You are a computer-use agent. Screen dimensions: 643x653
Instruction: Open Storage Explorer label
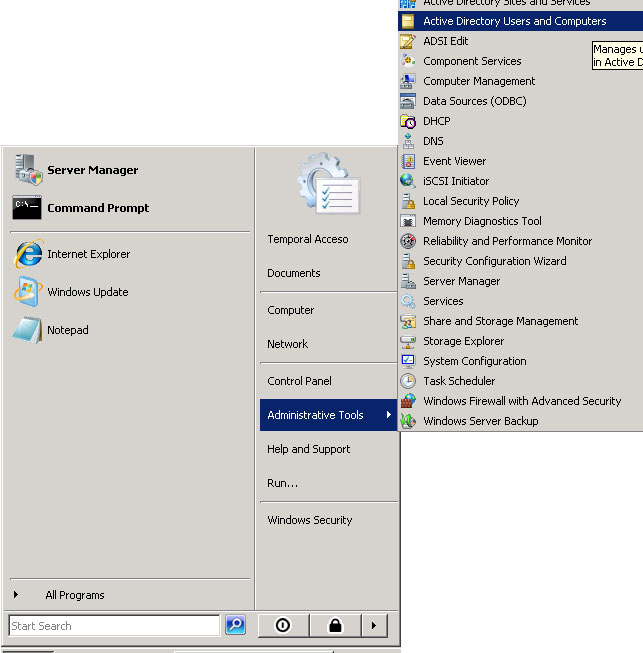click(x=464, y=341)
